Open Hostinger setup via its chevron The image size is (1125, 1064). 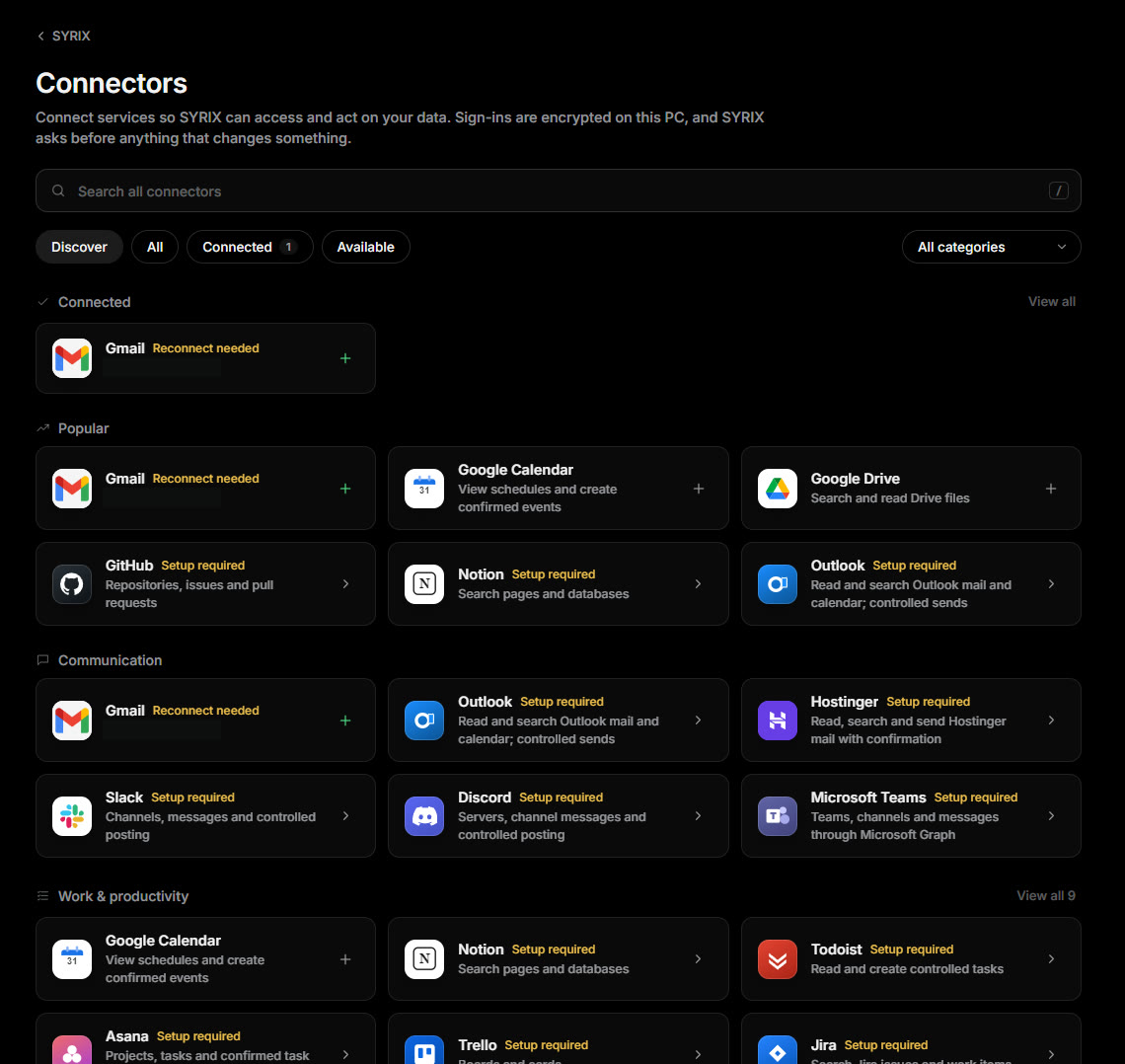pos(1050,721)
